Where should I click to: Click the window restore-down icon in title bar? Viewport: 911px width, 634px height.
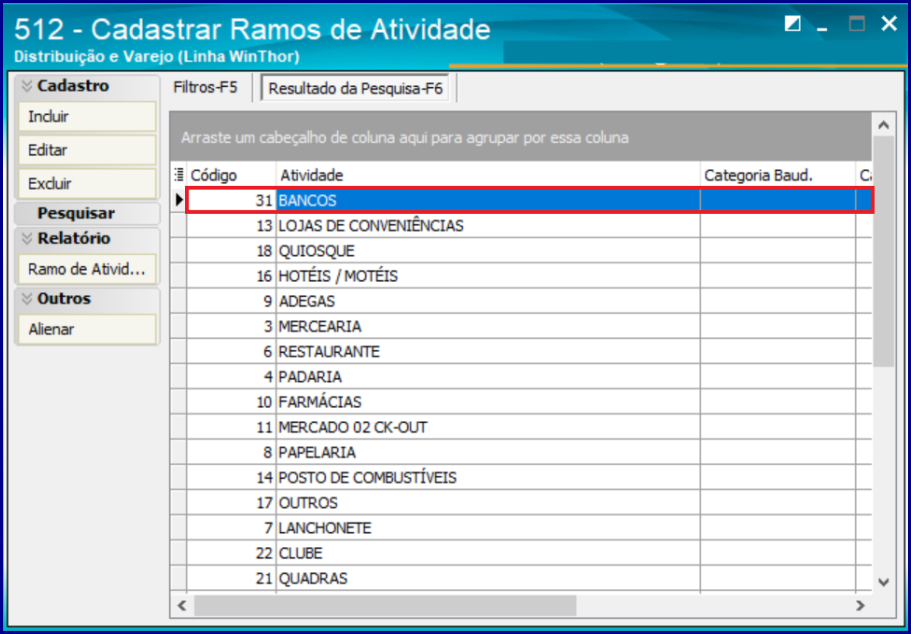792,24
